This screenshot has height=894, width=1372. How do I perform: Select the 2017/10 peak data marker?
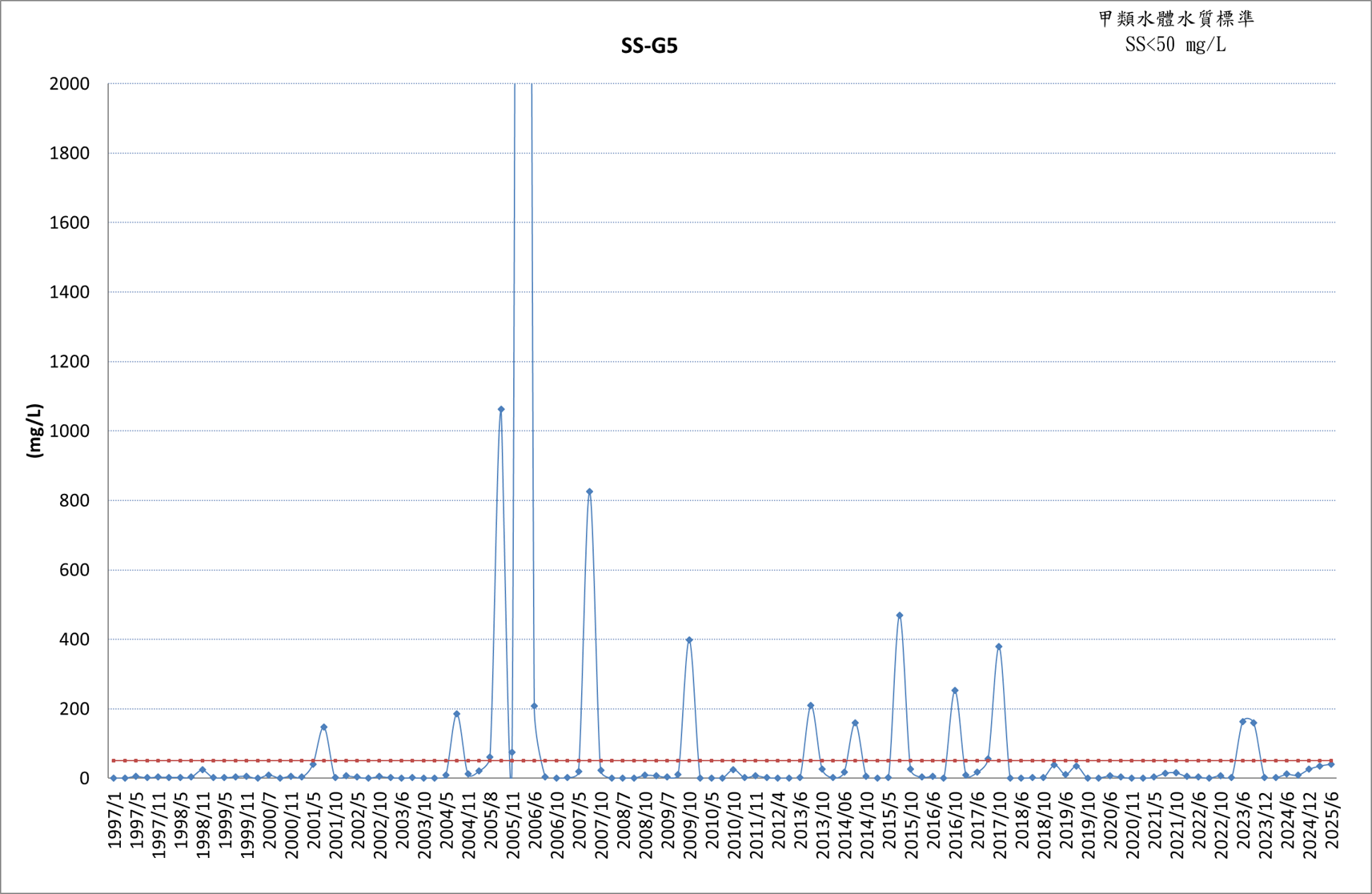999,646
